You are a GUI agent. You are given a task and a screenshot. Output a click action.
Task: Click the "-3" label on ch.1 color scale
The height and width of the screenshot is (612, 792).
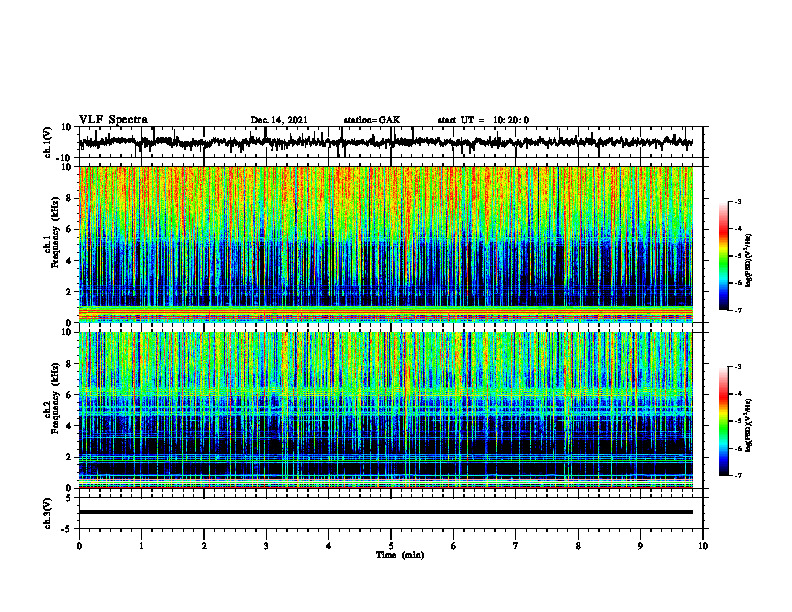tap(738, 201)
